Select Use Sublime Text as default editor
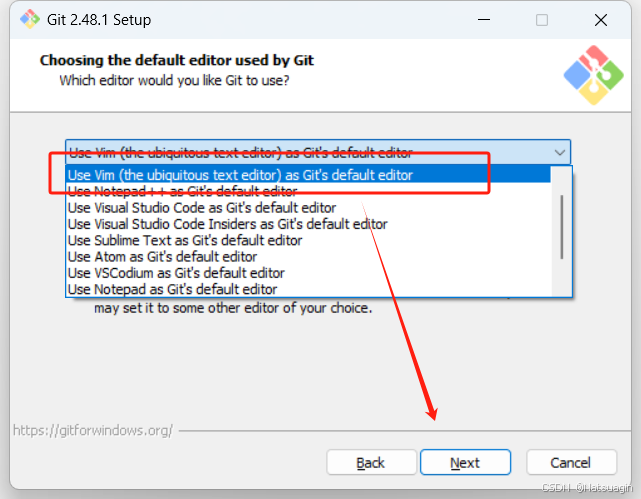 (308, 240)
